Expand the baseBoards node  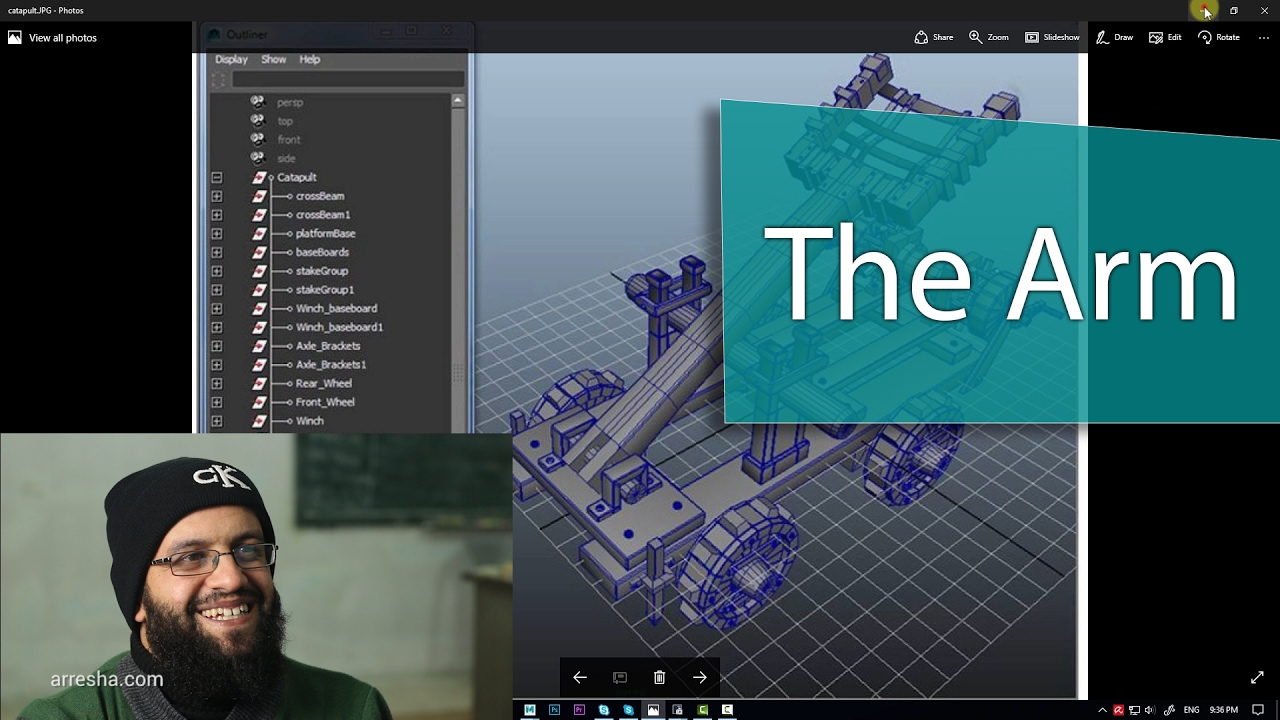tap(217, 252)
